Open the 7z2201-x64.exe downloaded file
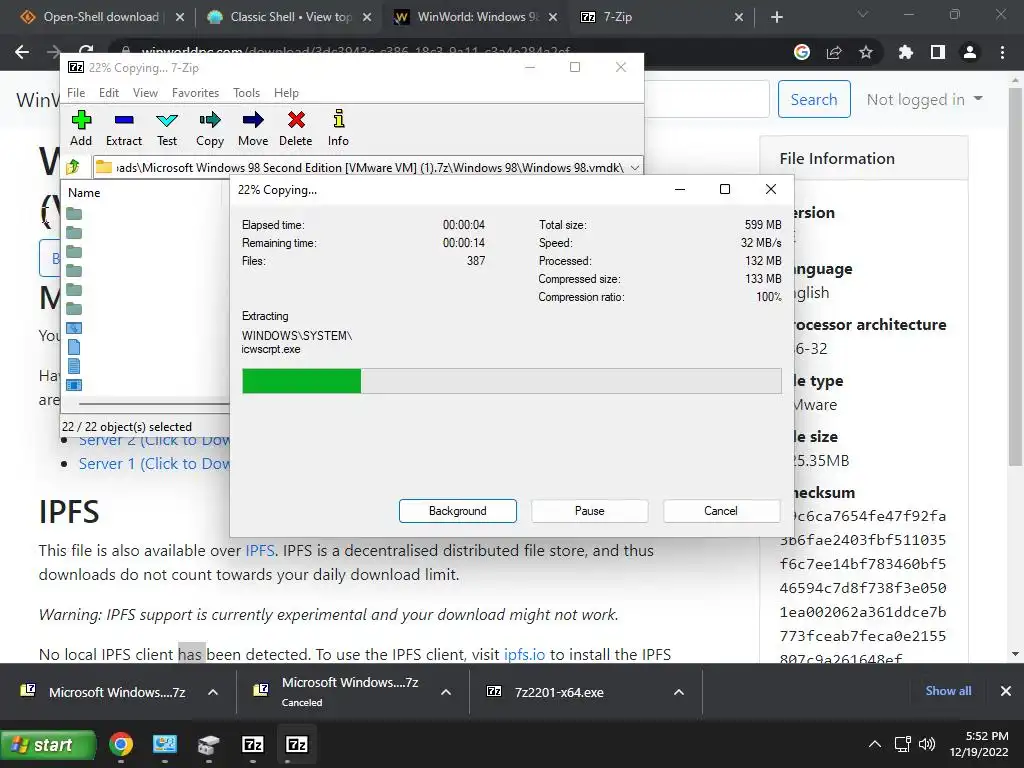Screen dimensions: 1024x768 (x=559, y=692)
